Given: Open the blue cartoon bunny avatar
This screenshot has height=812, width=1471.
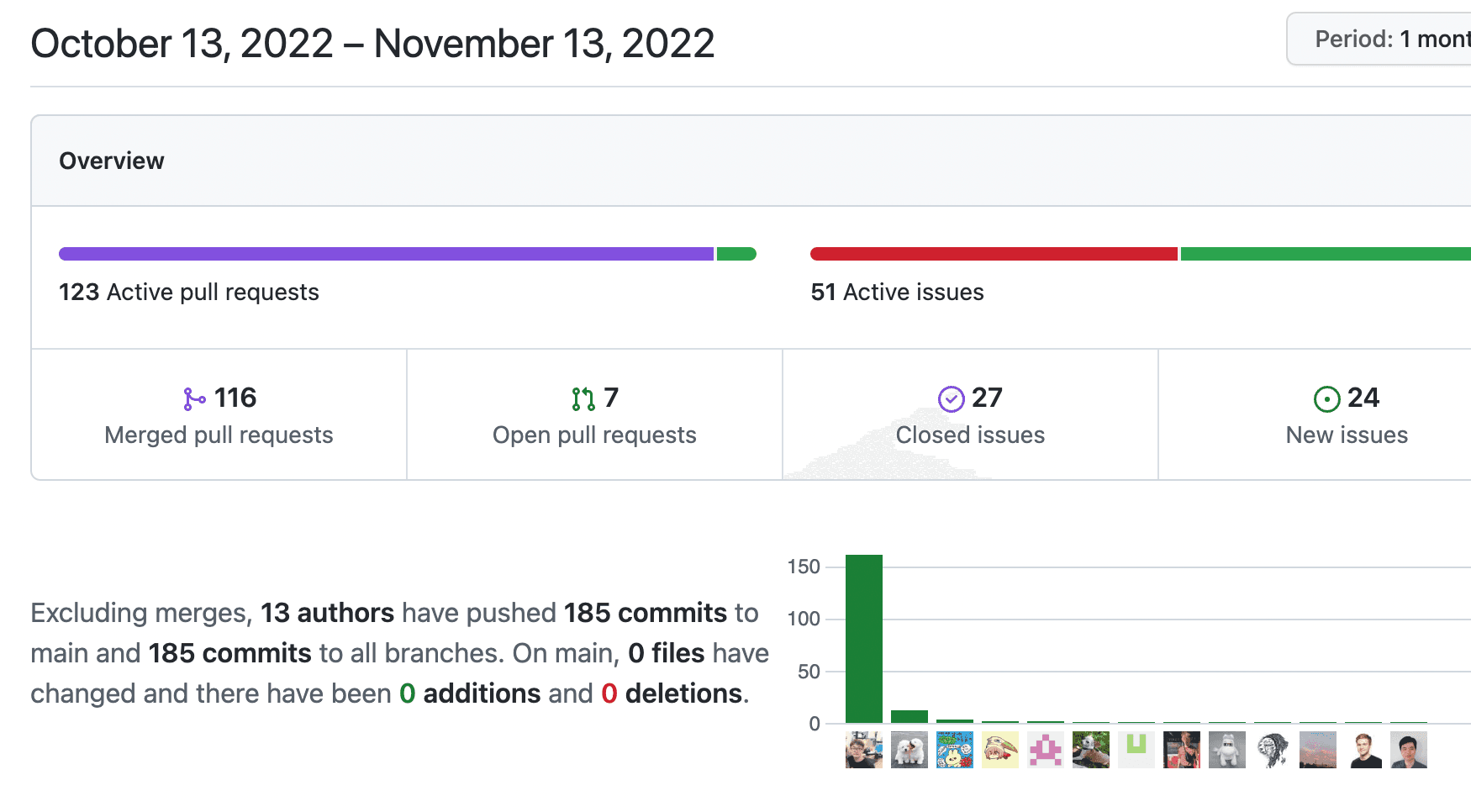Looking at the screenshot, I should tap(955, 750).
